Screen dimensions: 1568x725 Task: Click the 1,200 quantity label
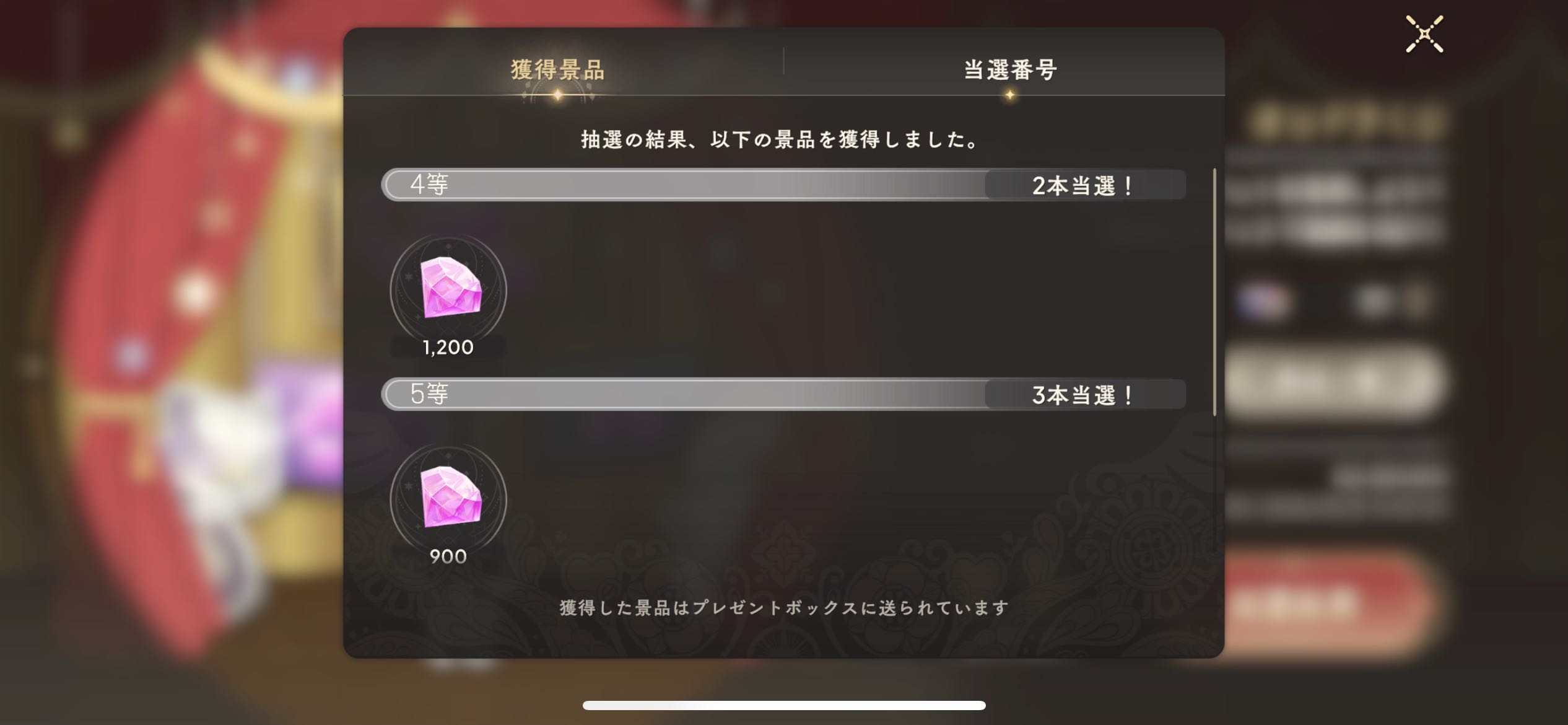[448, 347]
